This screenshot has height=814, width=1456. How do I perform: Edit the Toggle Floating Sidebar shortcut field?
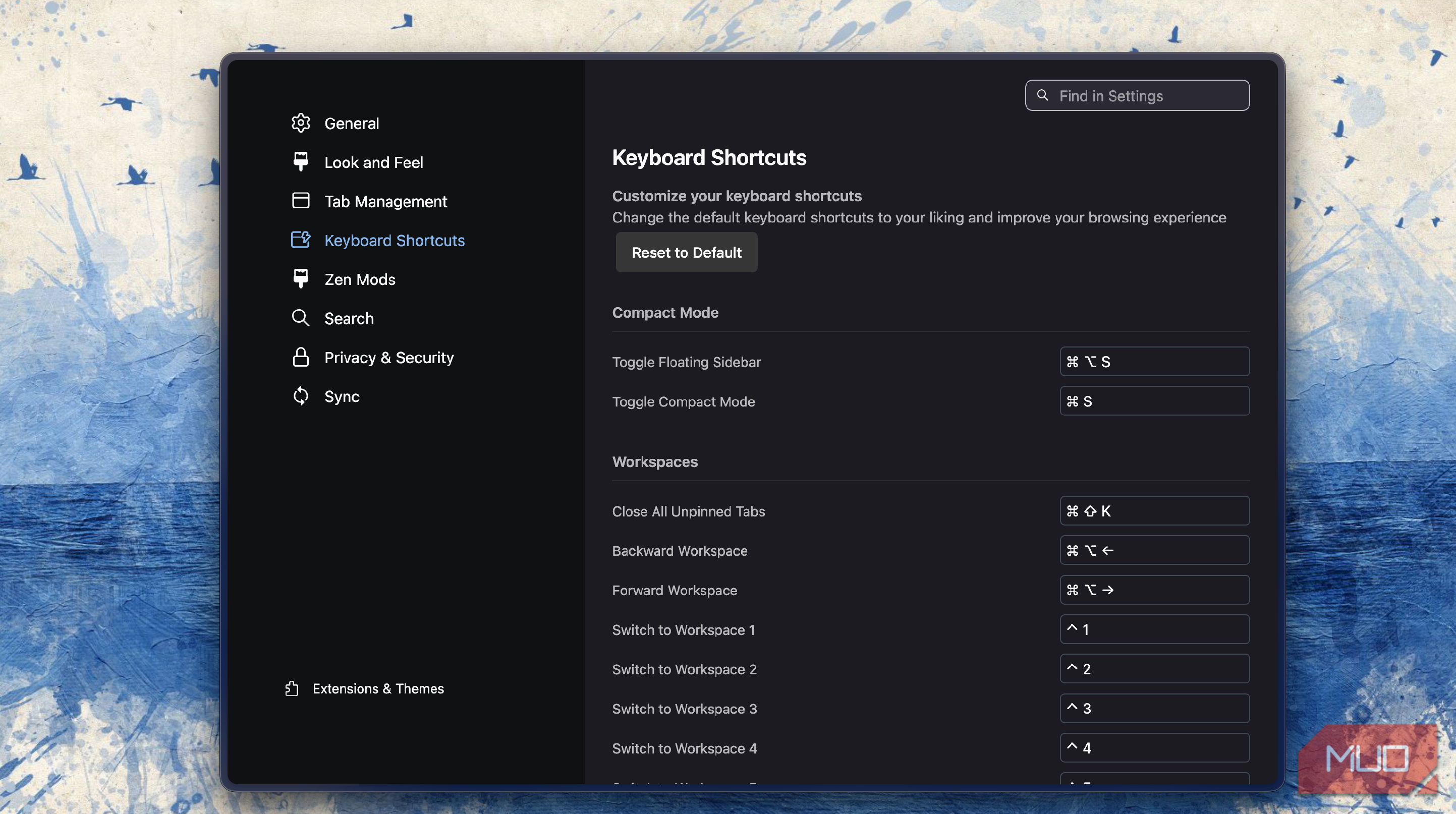[1154, 362]
